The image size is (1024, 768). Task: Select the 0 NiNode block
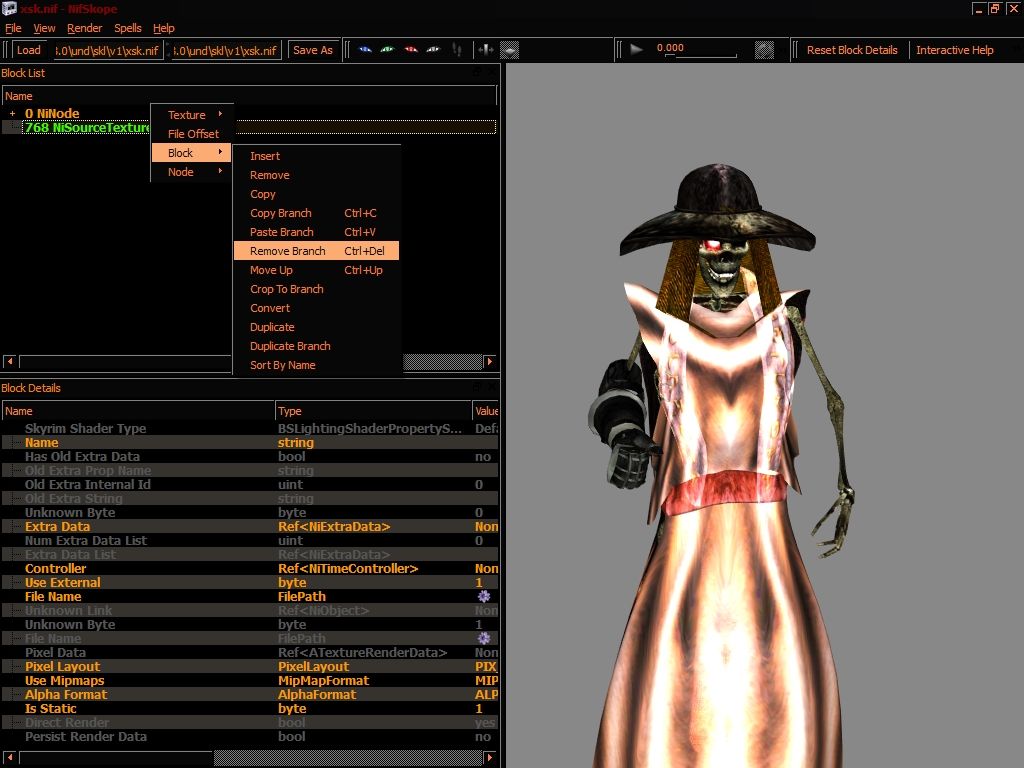[52, 114]
